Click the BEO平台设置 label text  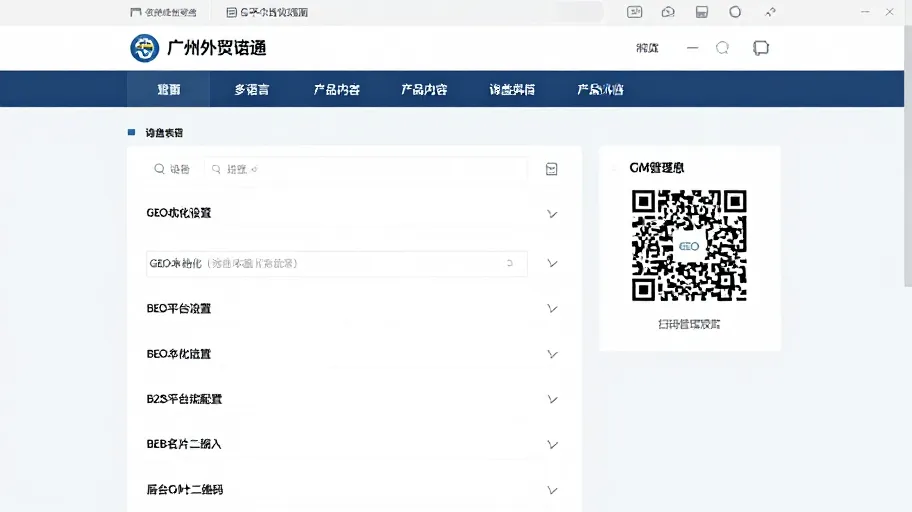point(179,308)
